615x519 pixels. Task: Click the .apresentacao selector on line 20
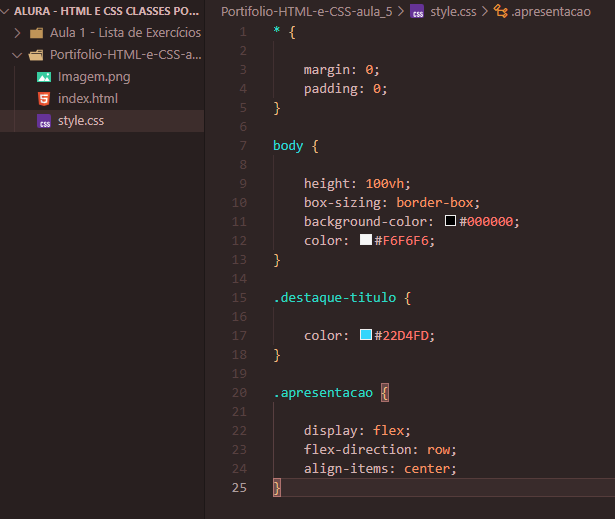323,393
